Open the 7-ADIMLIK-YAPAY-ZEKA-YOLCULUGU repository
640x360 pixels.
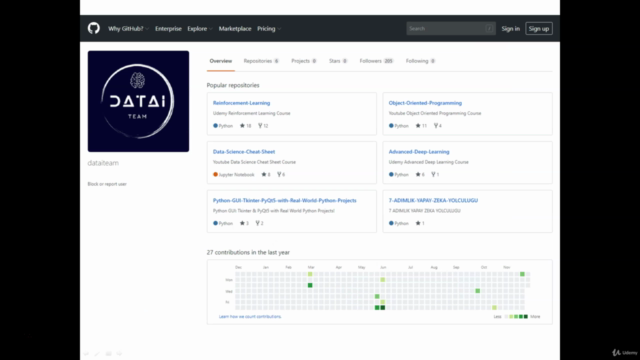pos(433,200)
